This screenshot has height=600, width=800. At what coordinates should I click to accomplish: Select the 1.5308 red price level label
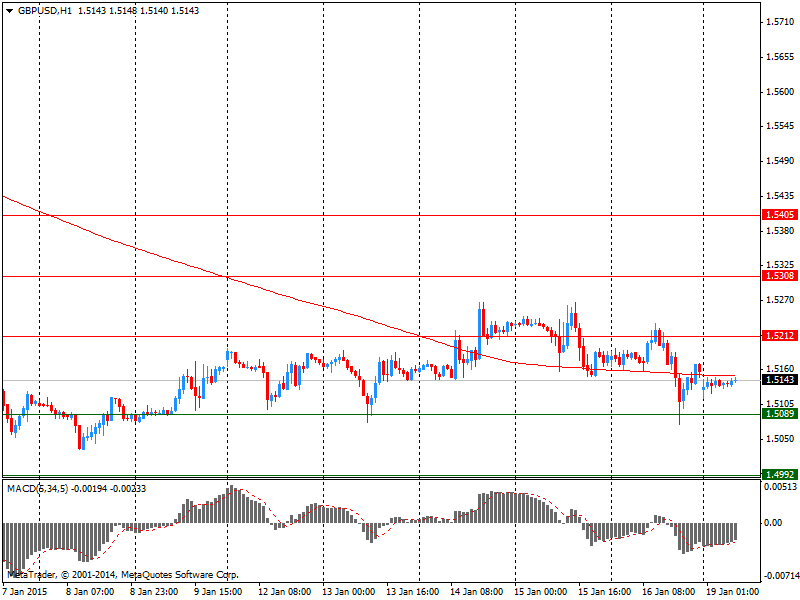(x=780, y=276)
